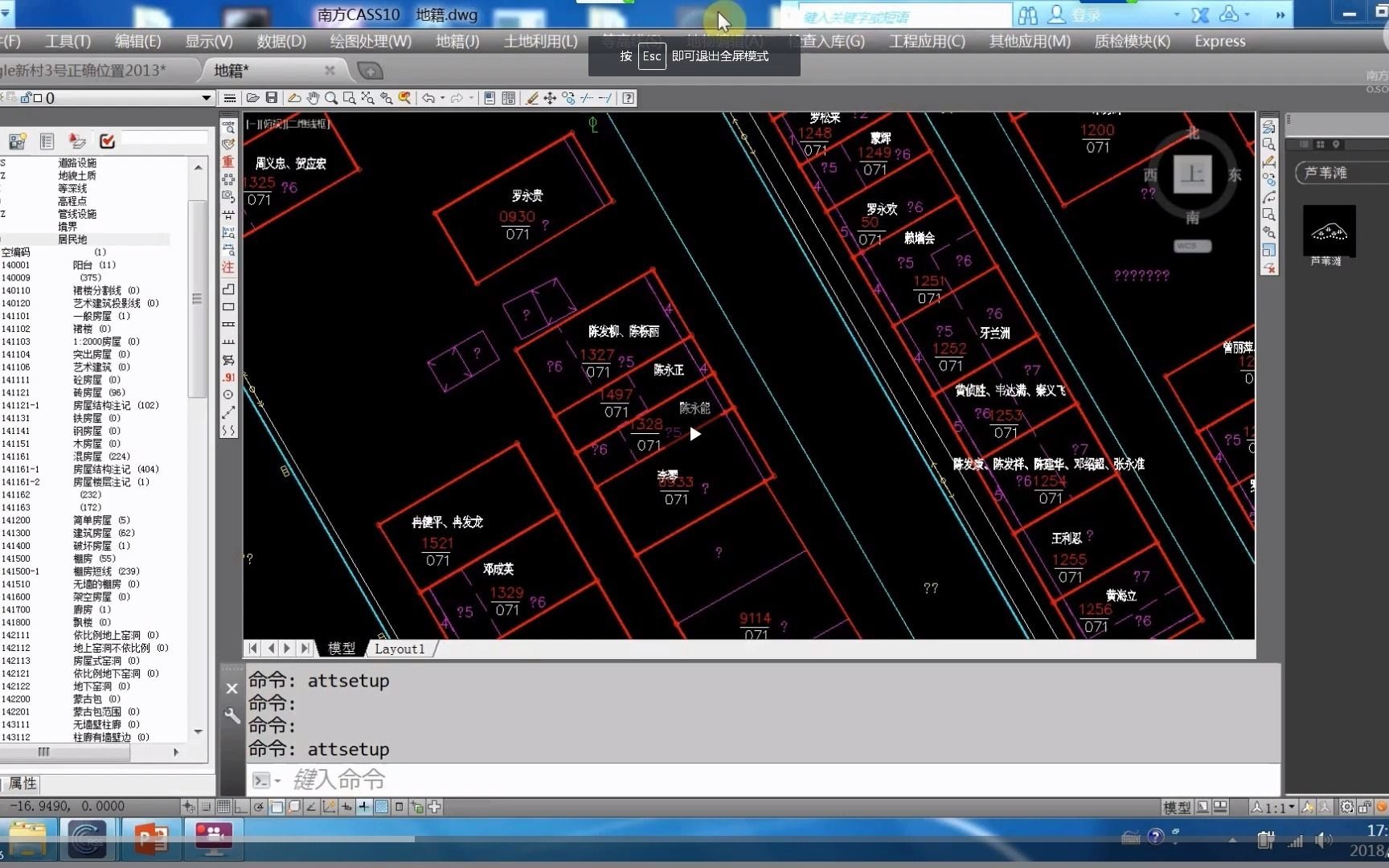1389x868 pixels.
Task: Toggle the ViewCube top face view
Action: pyautogui.click(x=1192, y=174)
